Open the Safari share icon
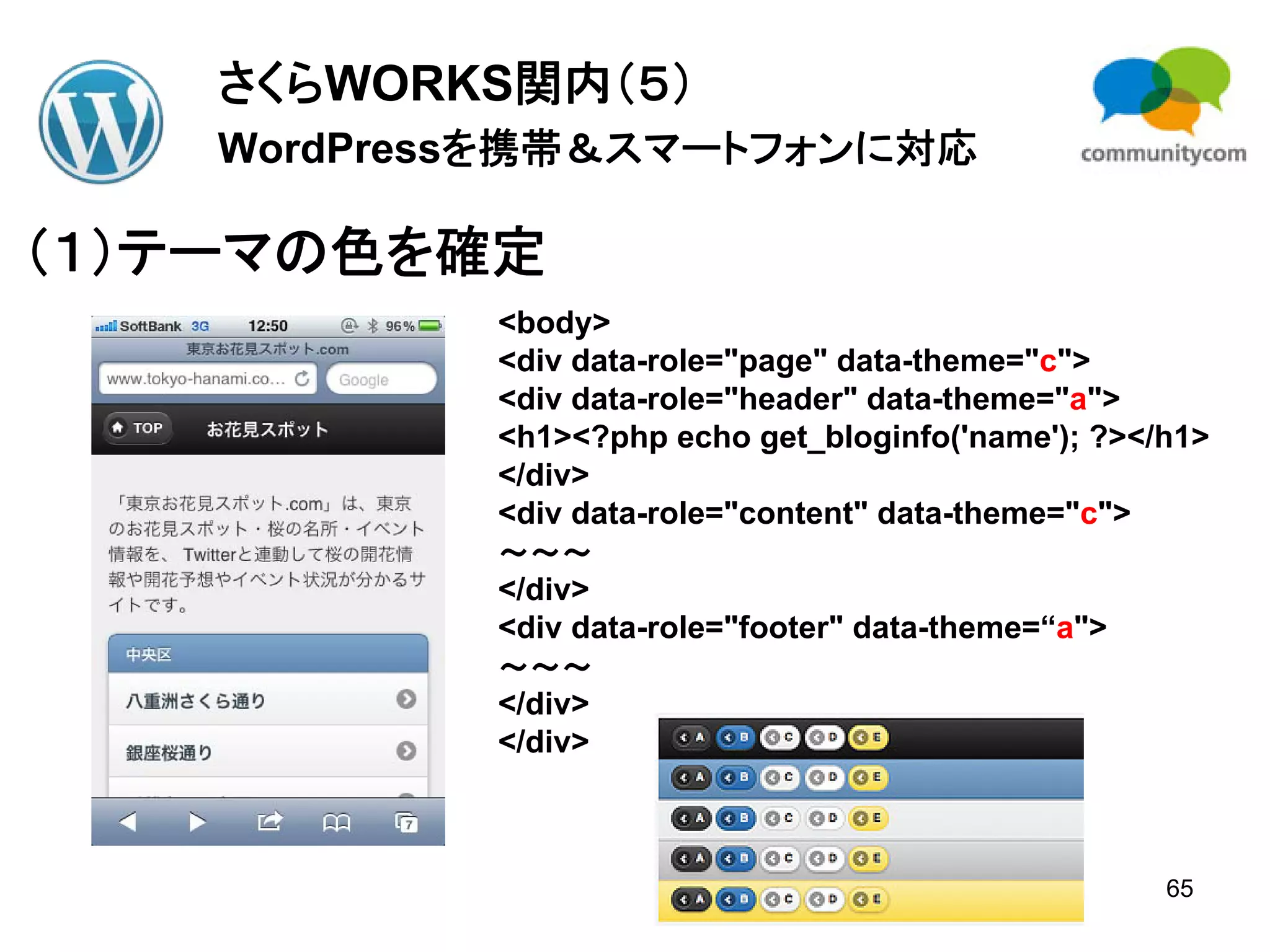This screenshot has height=952, width=1270. 270,821
